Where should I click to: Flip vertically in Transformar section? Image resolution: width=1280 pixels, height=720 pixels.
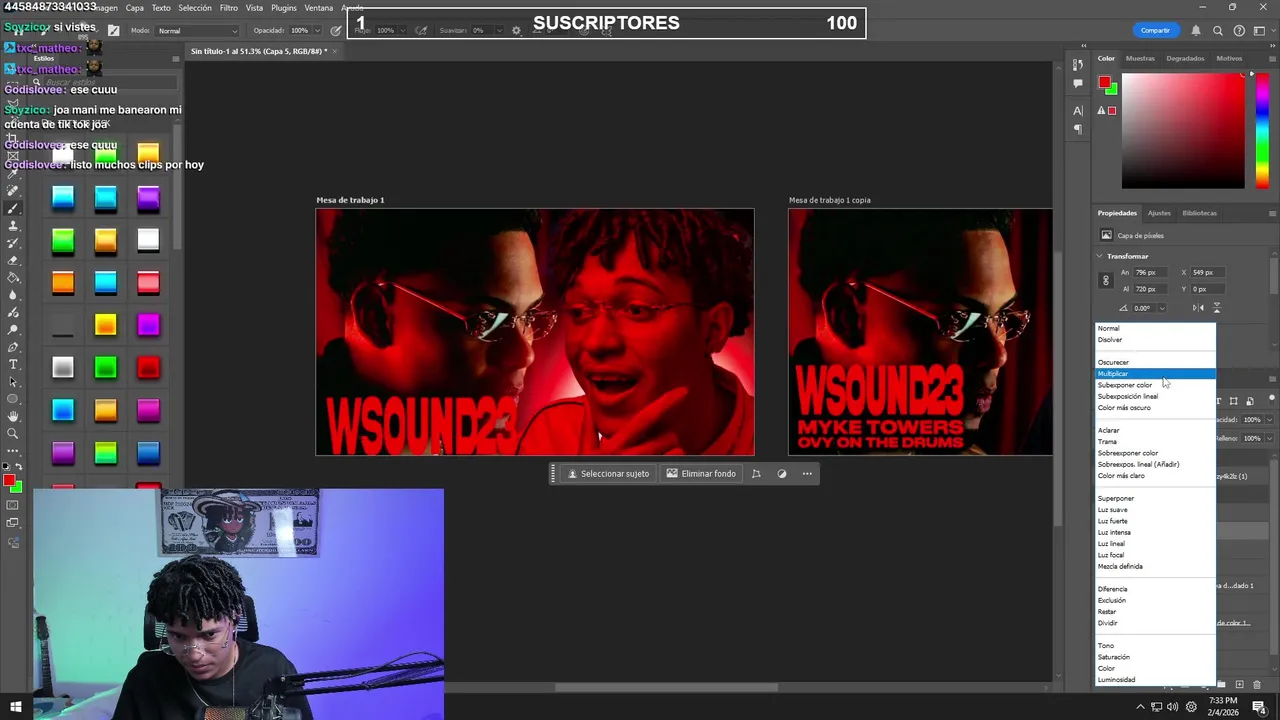(1216, 308)
